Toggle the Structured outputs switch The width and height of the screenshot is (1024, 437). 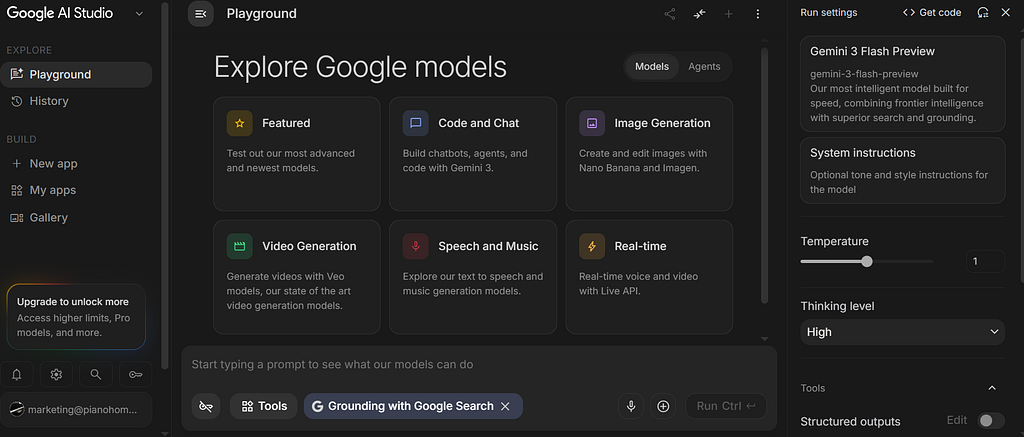pos(991,421)
